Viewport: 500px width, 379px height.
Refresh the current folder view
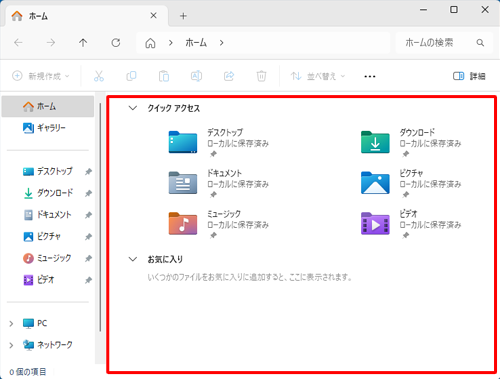[x=116, y=43]
